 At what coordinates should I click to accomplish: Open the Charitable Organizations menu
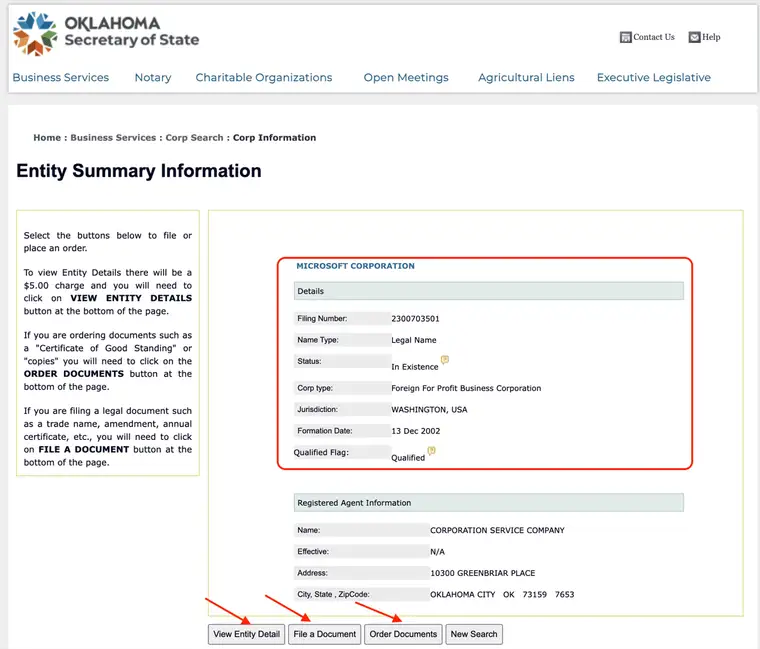click(264, 78)
